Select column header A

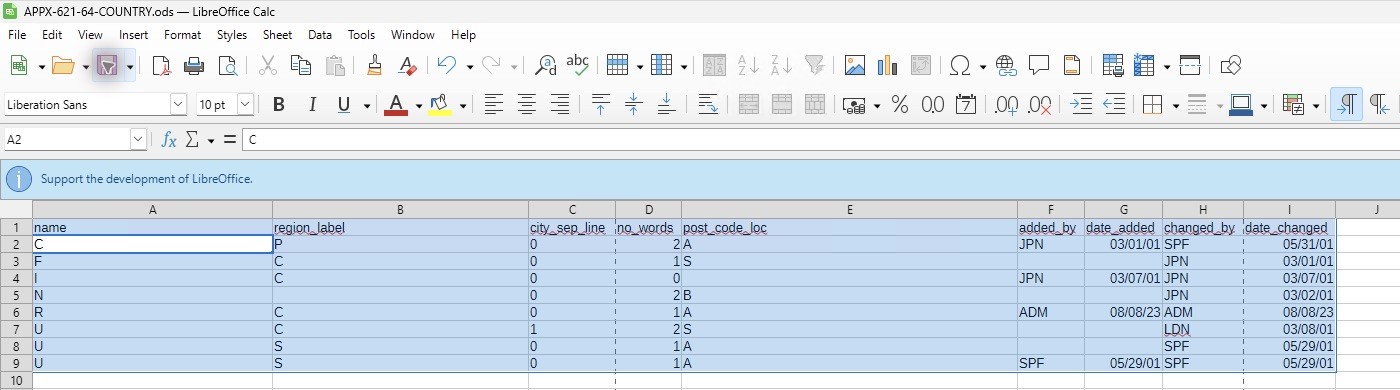152,209
